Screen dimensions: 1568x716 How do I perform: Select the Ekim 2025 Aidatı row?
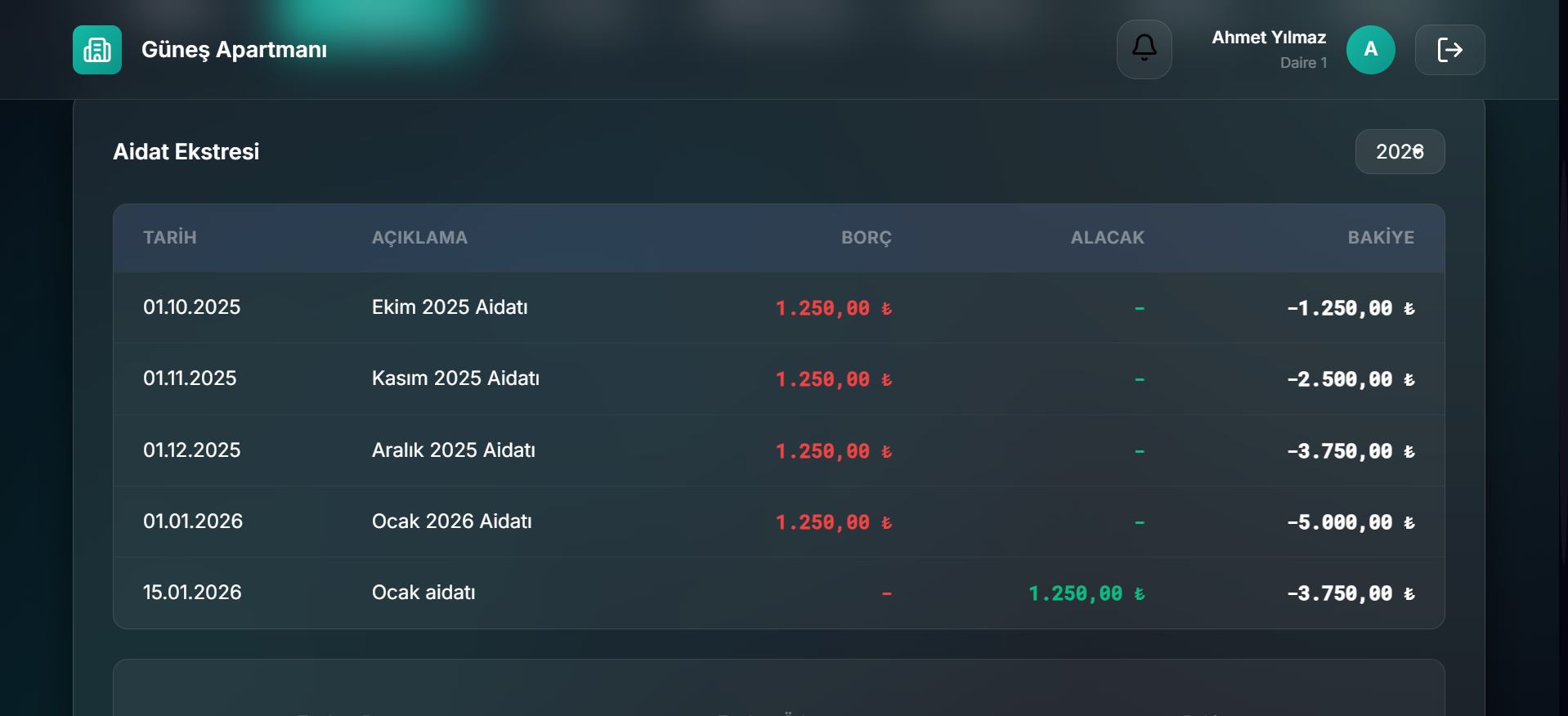(x=450, y=307)
